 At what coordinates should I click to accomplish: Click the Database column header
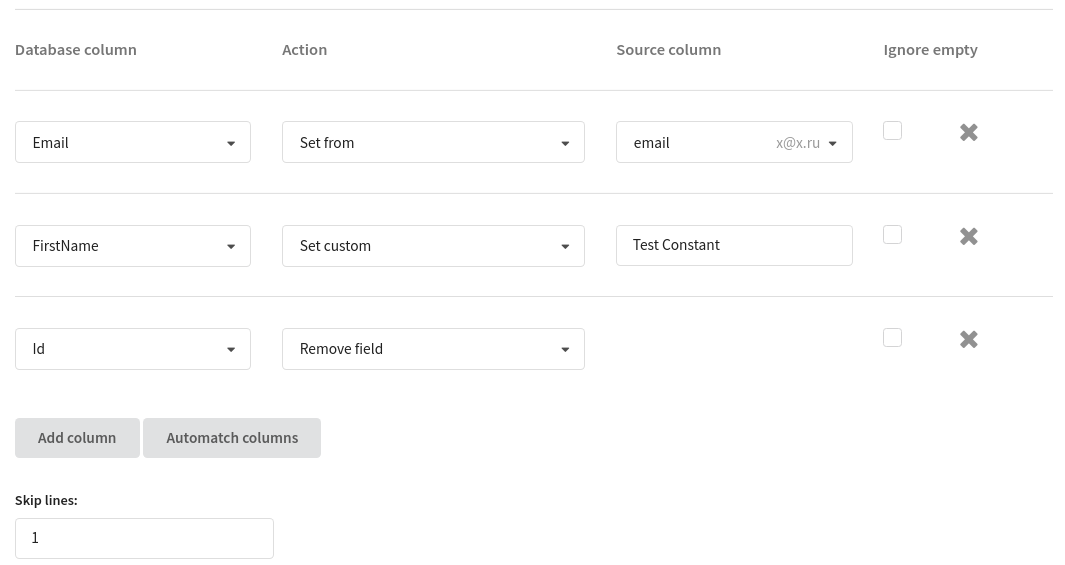click(x=76, y=50)
